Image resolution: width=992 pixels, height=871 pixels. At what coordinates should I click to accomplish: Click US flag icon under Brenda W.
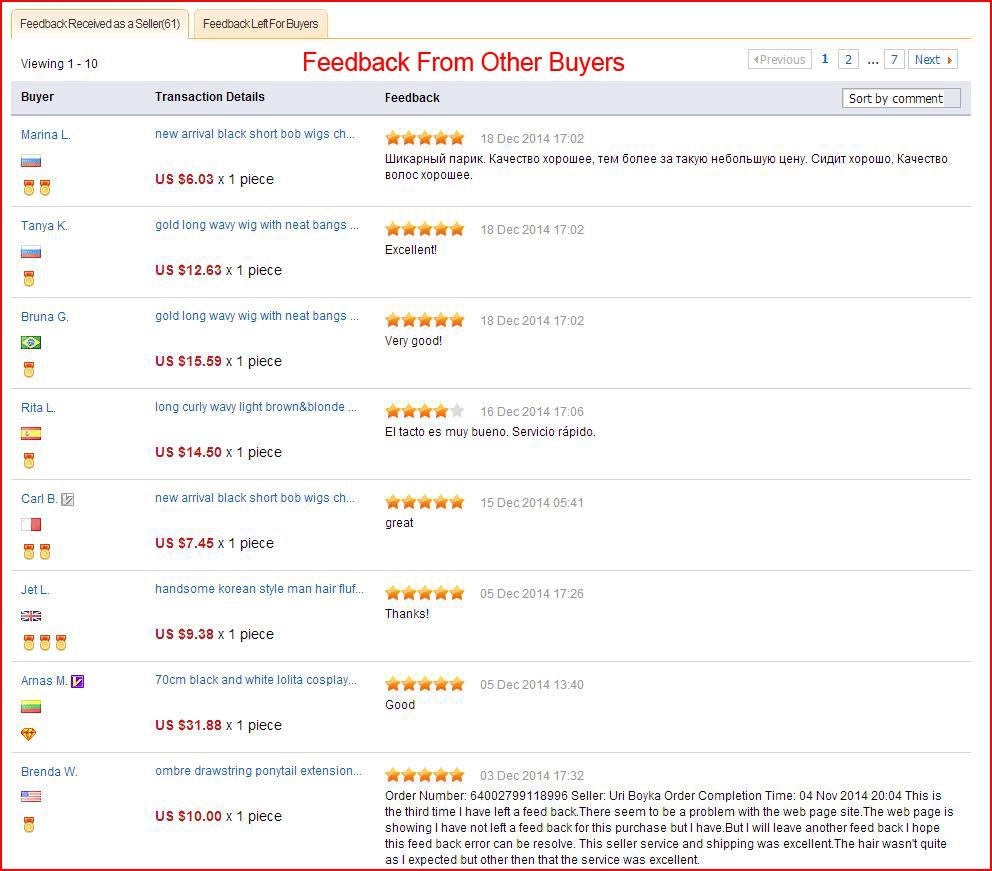[x=31, y=797]
